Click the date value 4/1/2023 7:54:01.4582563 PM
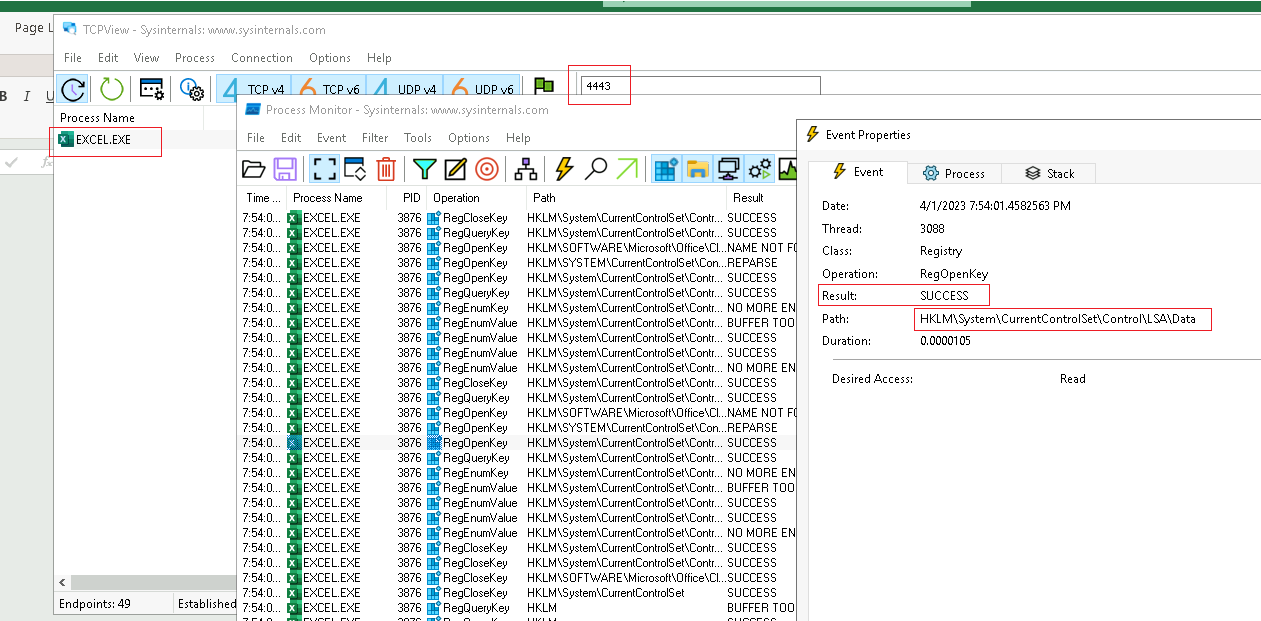This screenshot has width=1261, height=621. [x=996, y=206]
